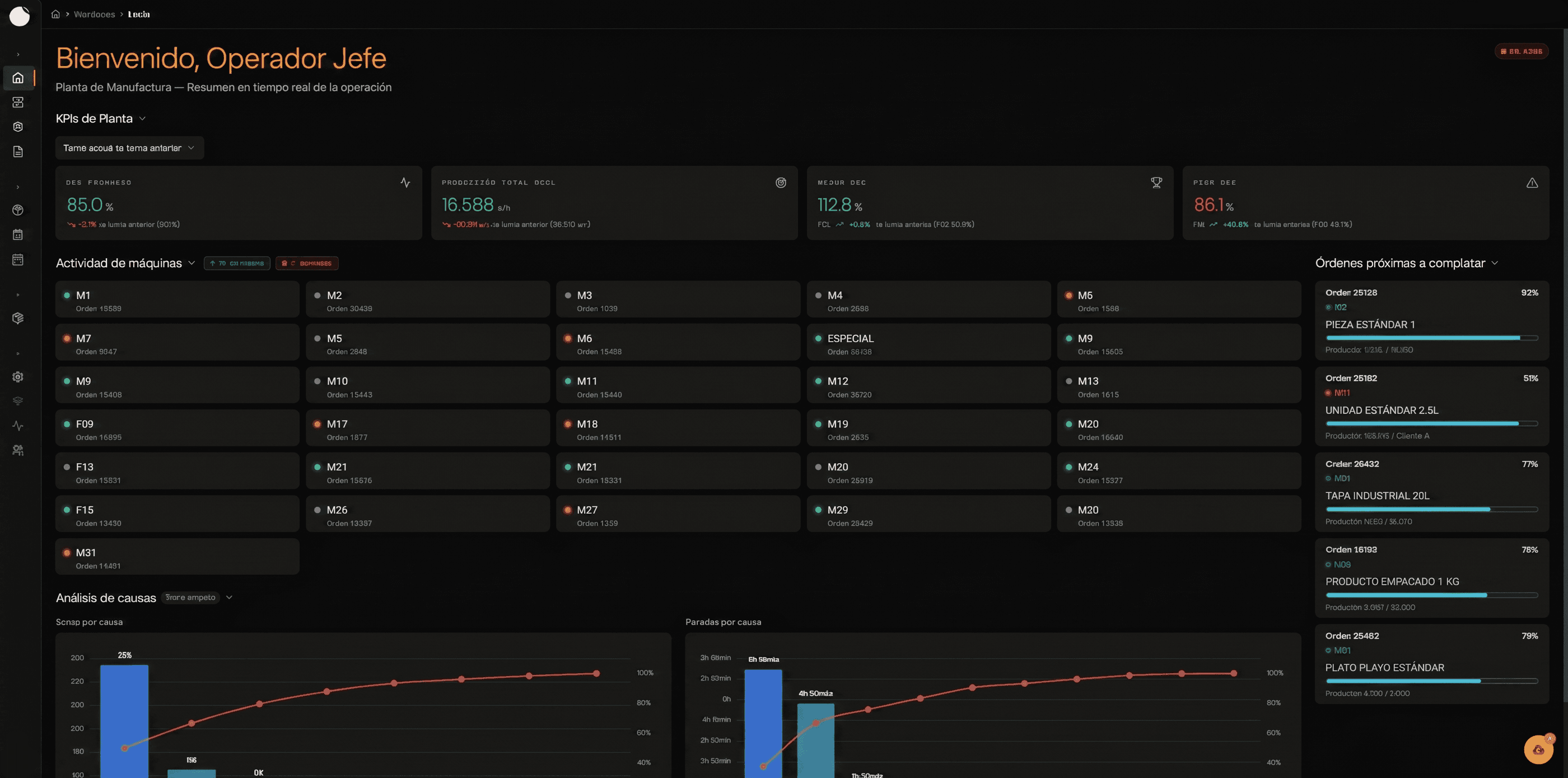Click progress bar of TAPA INDUSTRIAL 20L
The image size is (1568, 778).
click(x=1432, y=509)
